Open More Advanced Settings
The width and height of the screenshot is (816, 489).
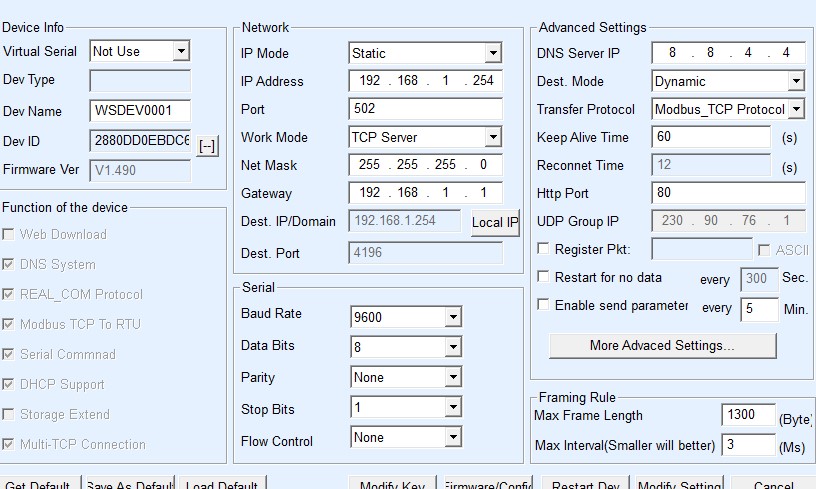[x=662, y=346]
